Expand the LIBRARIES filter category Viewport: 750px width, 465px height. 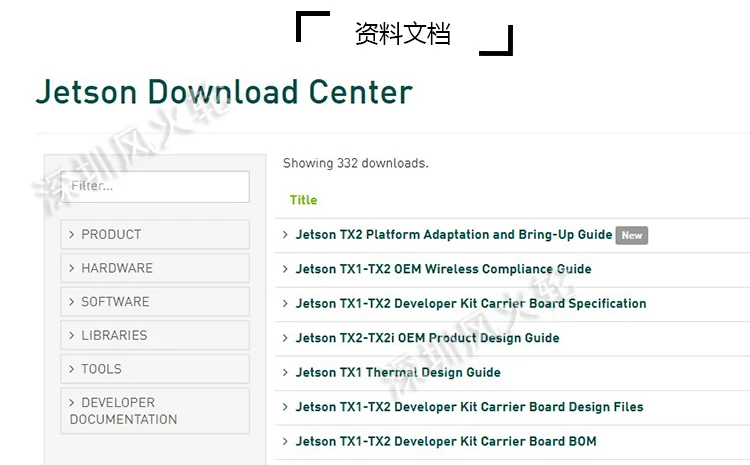pyautogui.click(x=155, y=335)
